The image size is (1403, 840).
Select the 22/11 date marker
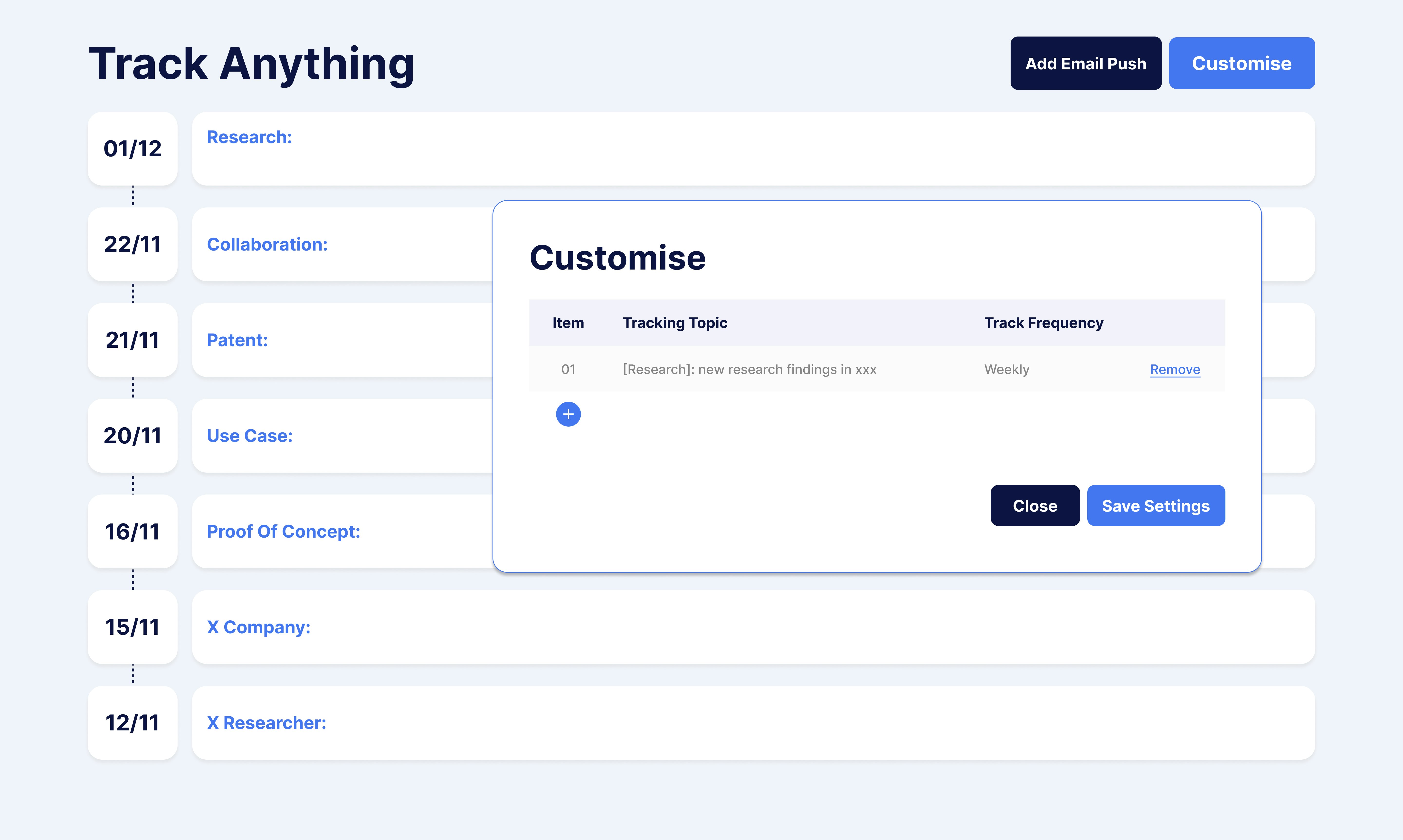pyautogui.click(x=133, y=244)
